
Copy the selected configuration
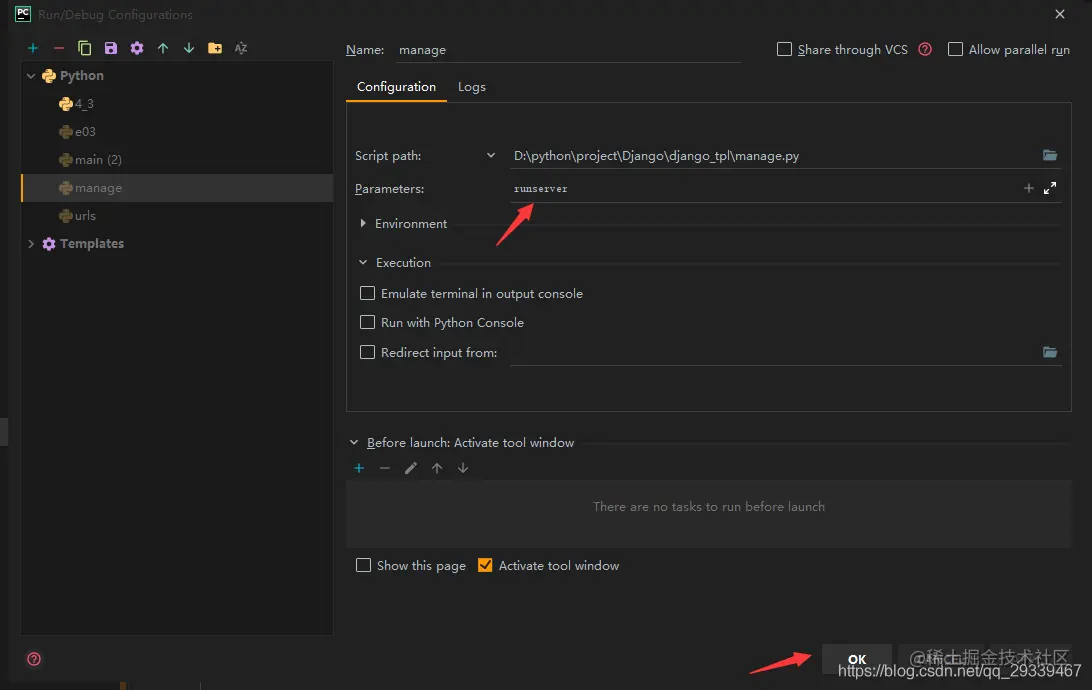[x=84, y=48]
